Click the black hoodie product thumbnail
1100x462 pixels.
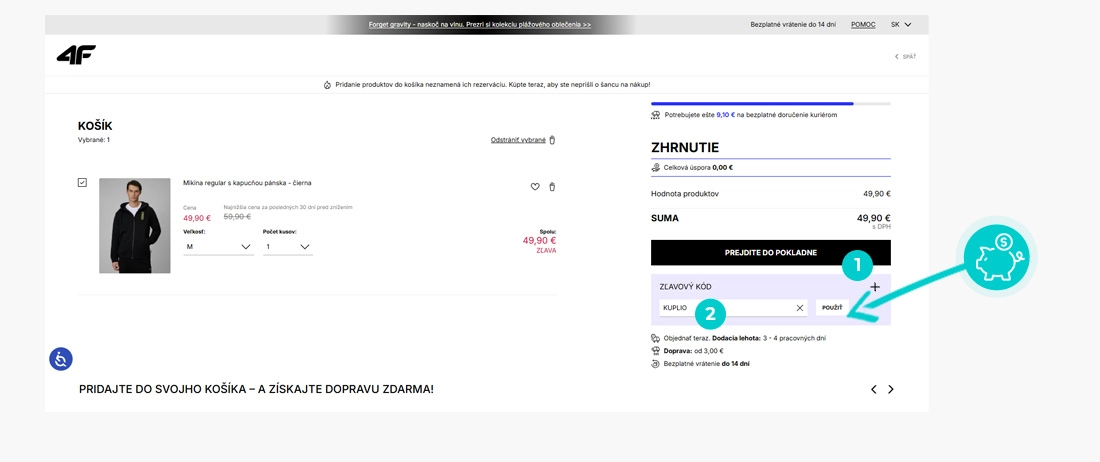135,226
